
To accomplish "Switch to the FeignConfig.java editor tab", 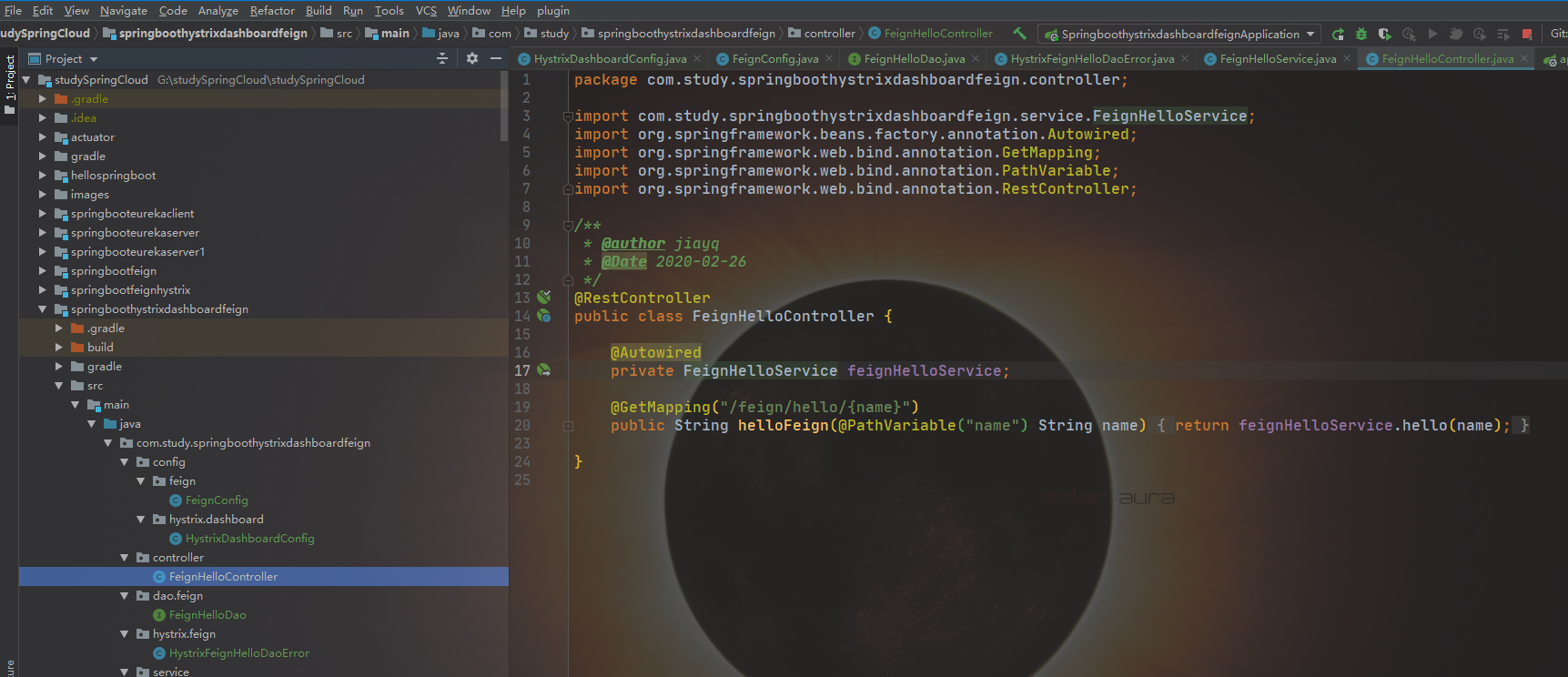I will coord(774,58).
